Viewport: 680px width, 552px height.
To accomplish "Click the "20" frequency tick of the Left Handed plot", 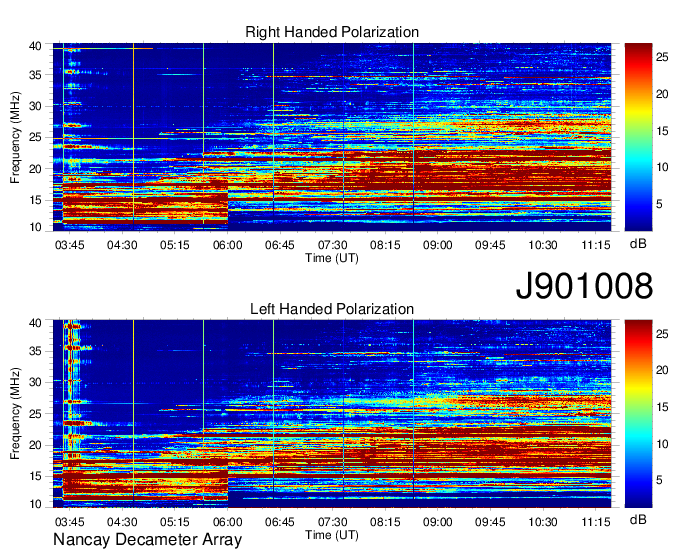I will [x=35, y=445].
